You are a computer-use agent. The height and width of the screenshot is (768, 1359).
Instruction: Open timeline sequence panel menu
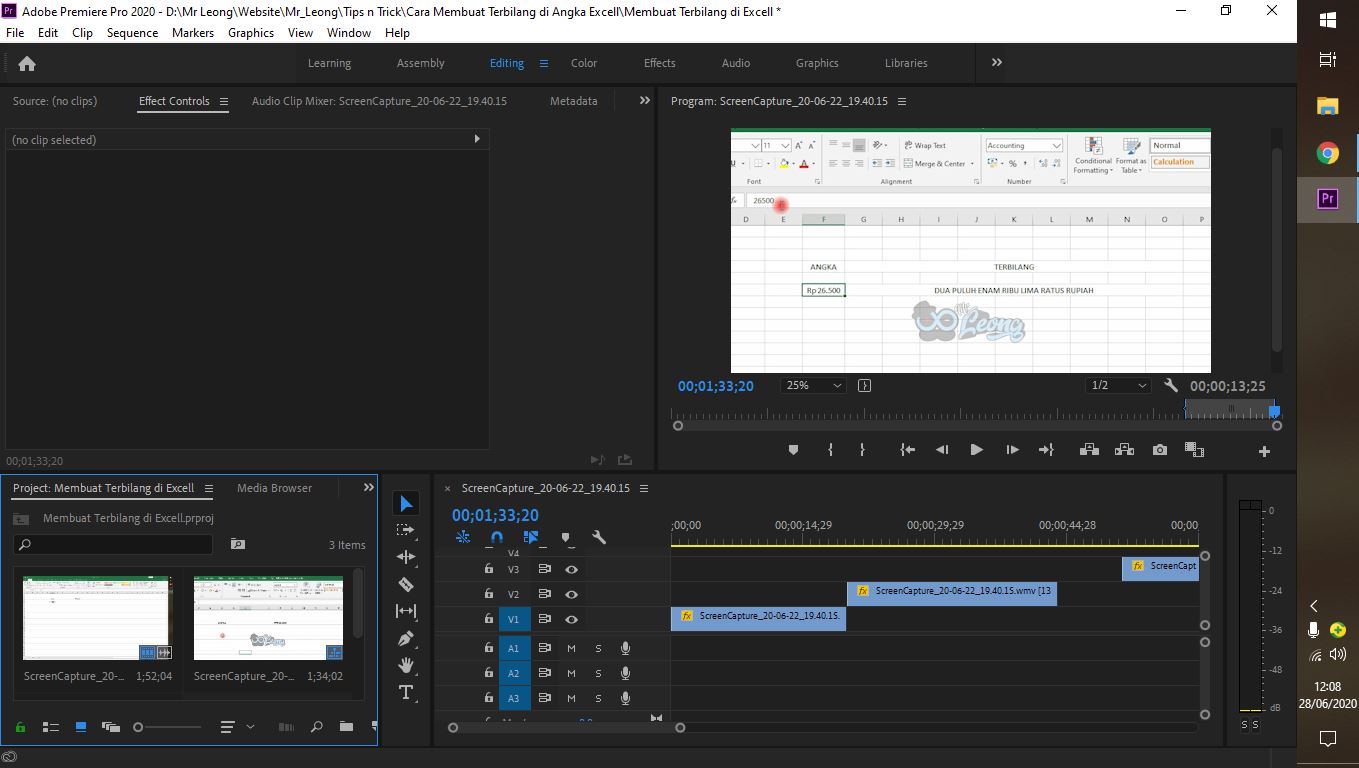tap(644, 488)
